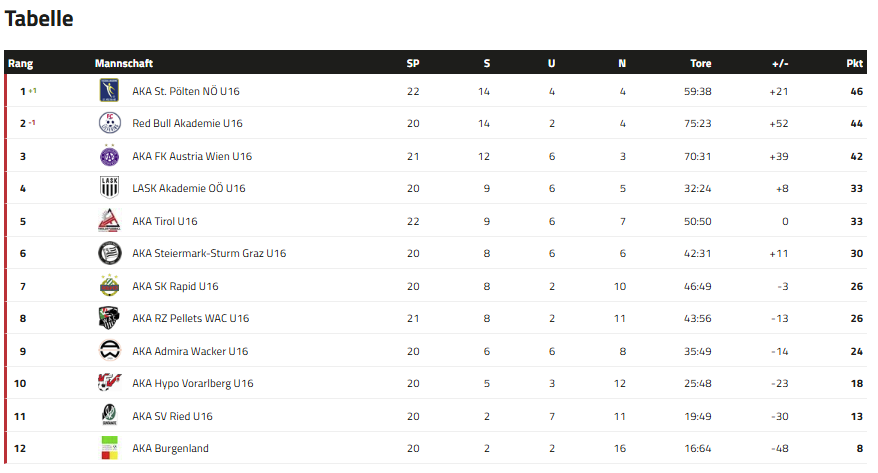878x473 pixels.
Task: Click the LASK Akademie OÖ club logo
Action: [109, 188]
